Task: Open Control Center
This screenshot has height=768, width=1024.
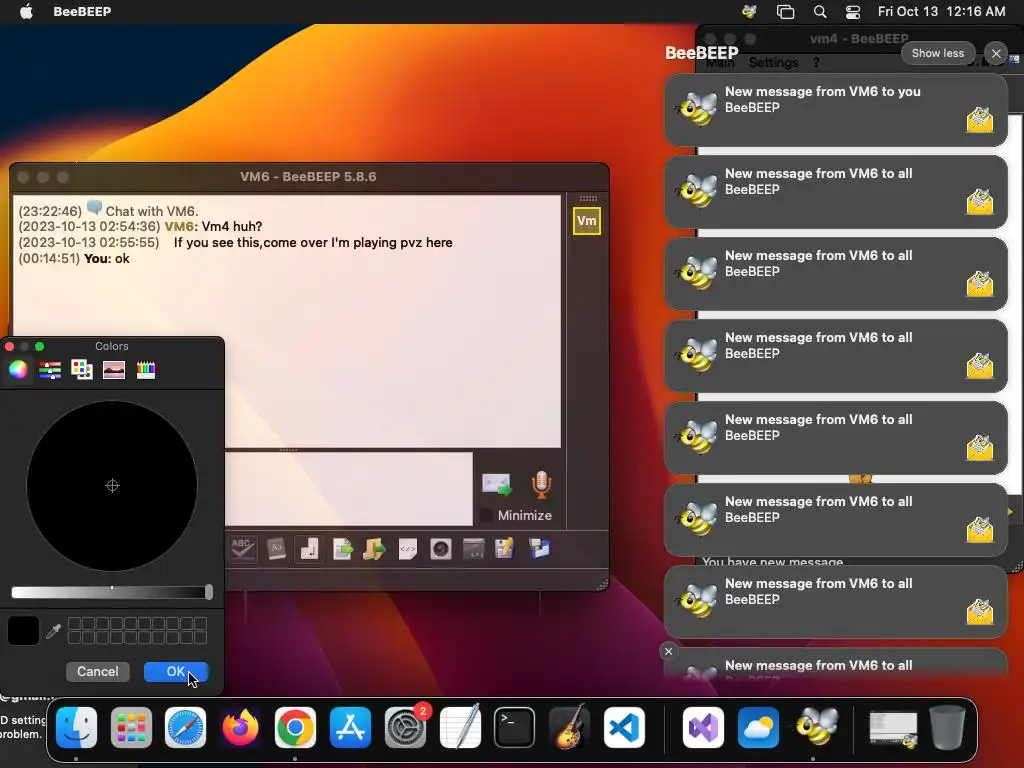Action: [853, 11]
